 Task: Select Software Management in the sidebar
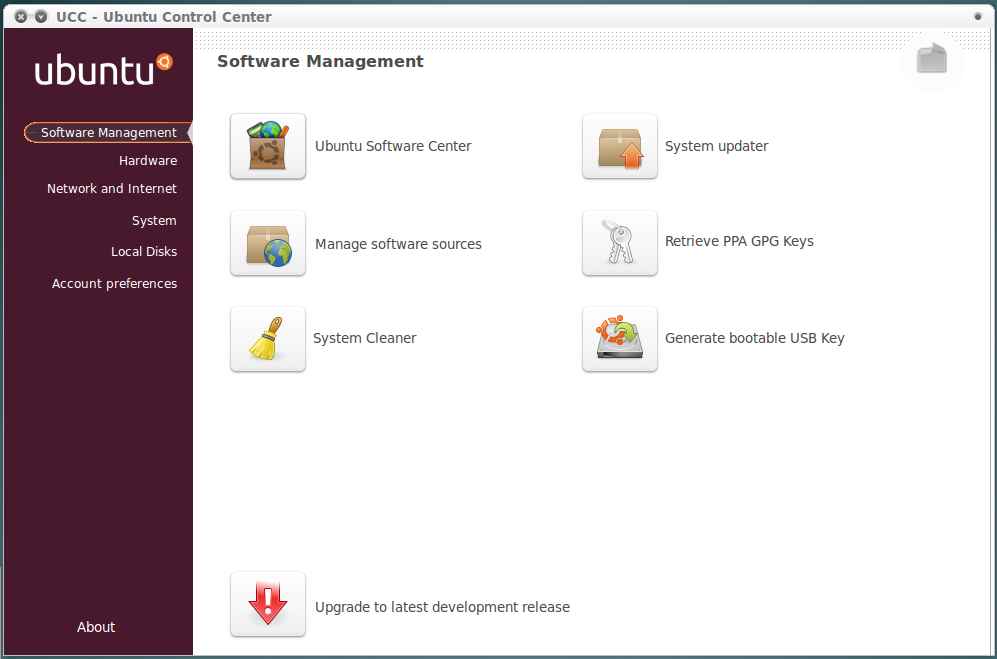coord(105,132)
